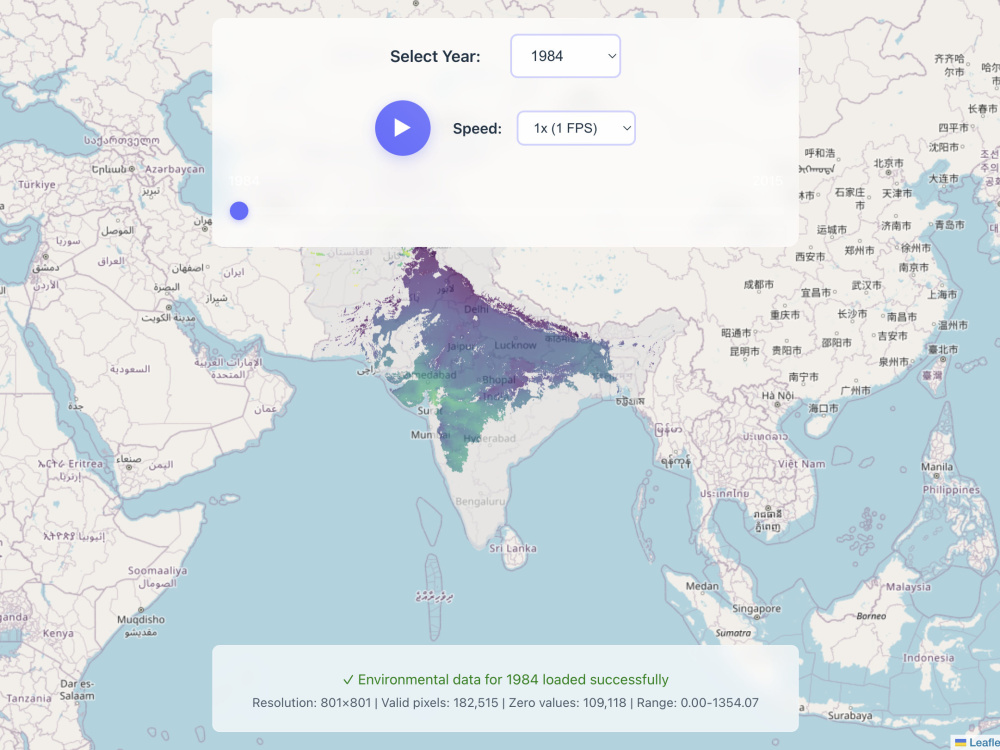Click the Türkiye country label
Screen dimensions: 1000x750
(x=36, y=184)
